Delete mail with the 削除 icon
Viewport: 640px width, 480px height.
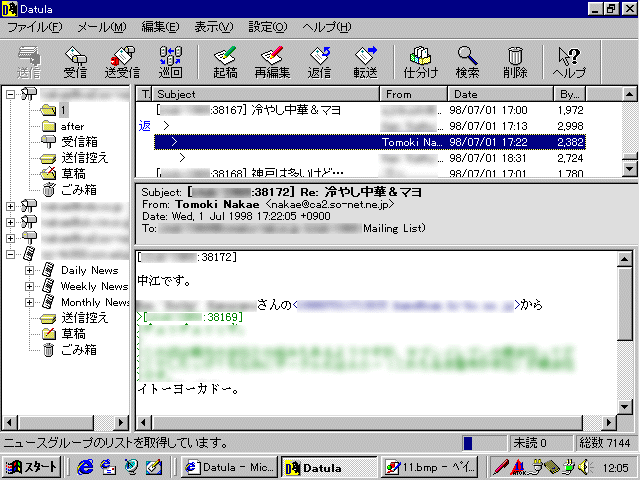click(515, 62)
